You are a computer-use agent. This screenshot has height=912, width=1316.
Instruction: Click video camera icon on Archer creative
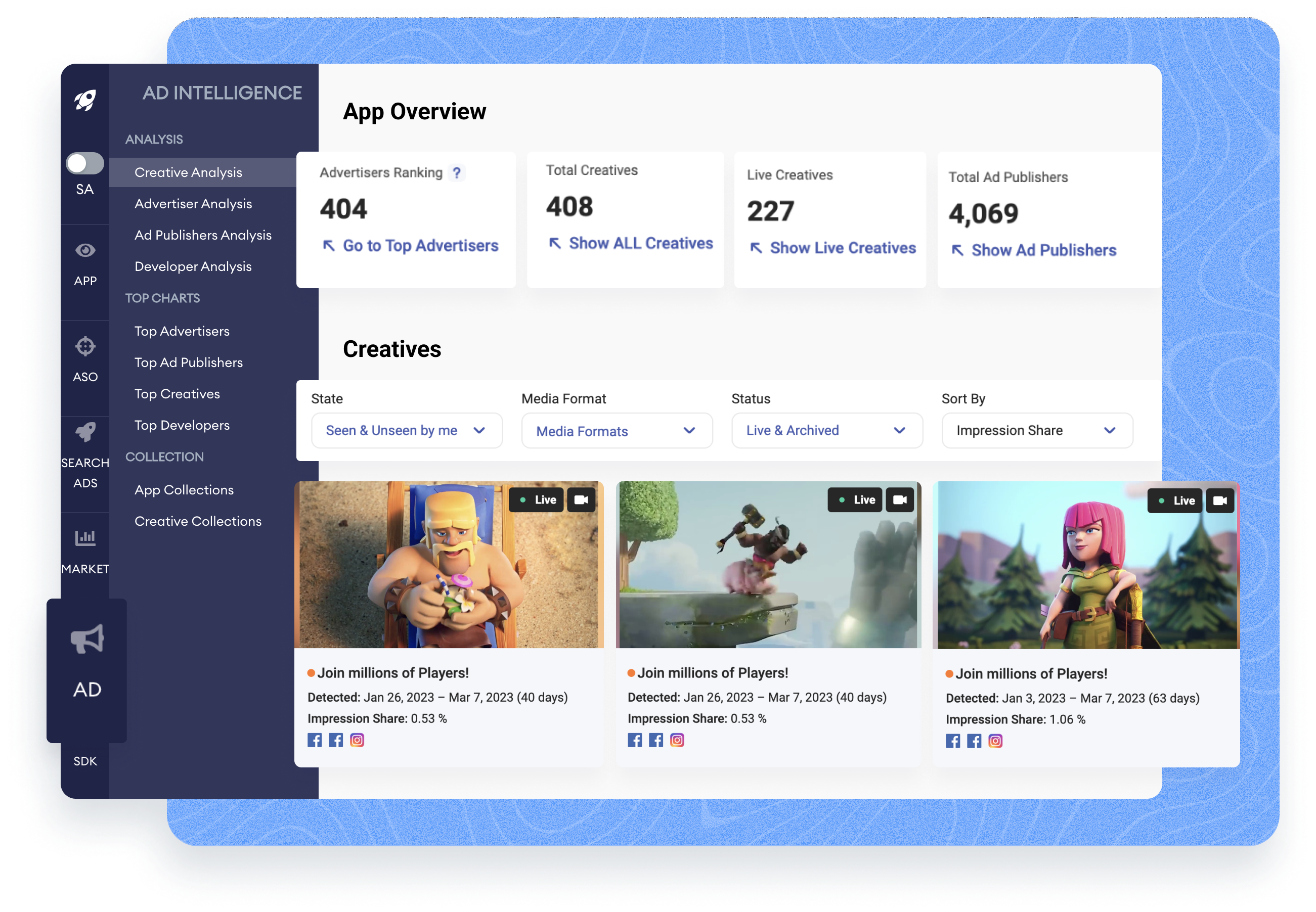point(1220,501)
